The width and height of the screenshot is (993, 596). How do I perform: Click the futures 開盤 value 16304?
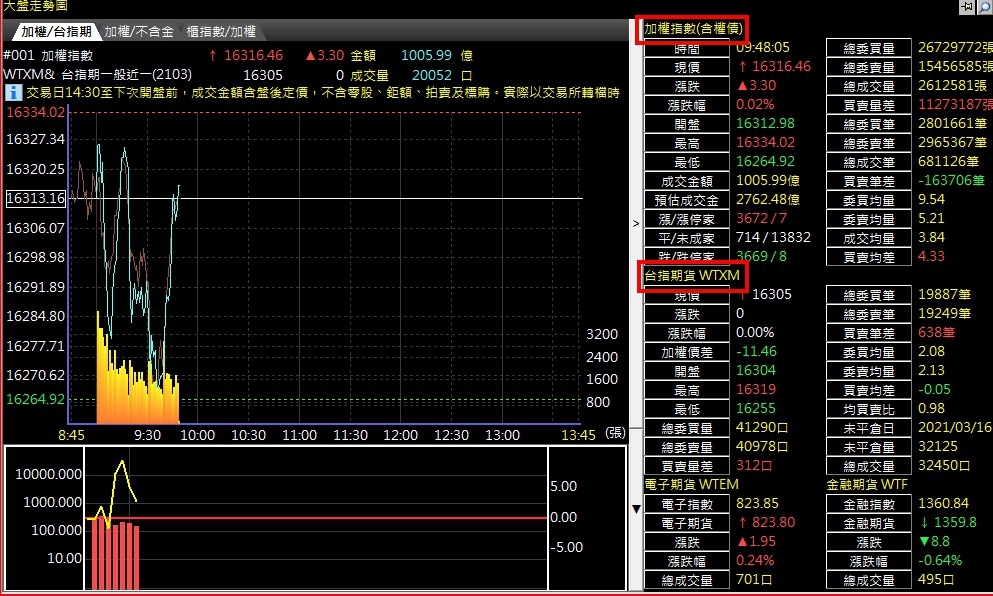(756, 371)
